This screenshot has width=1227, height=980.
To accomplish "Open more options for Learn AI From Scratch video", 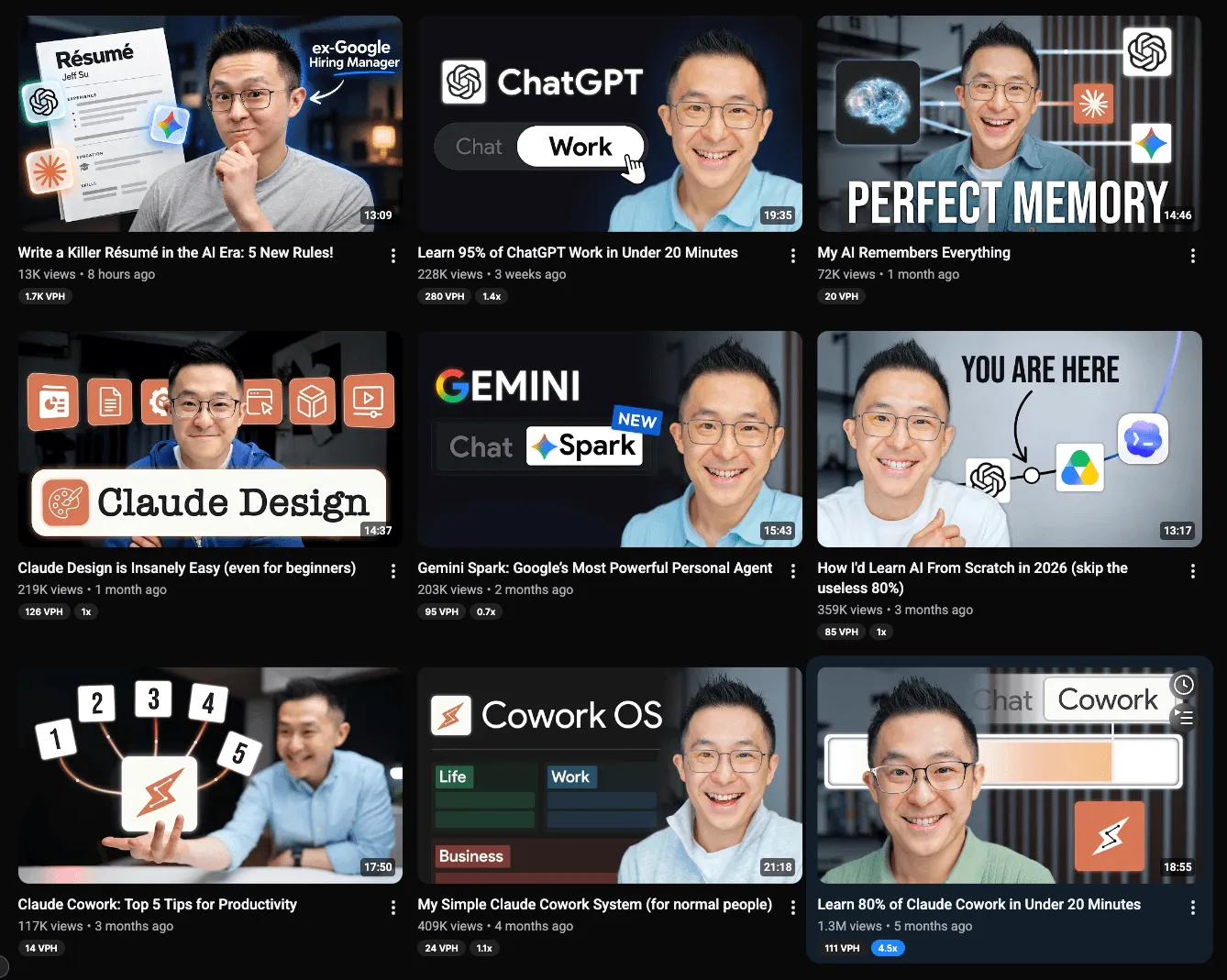I will click(x=1193, y=571).
